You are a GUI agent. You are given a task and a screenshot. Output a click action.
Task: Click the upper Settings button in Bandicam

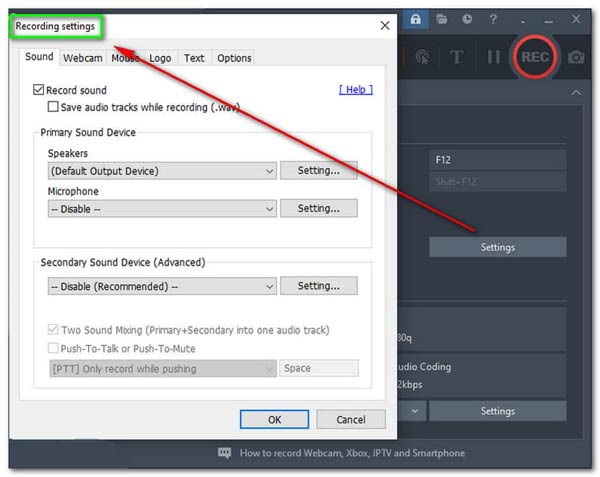click(498, 247)
